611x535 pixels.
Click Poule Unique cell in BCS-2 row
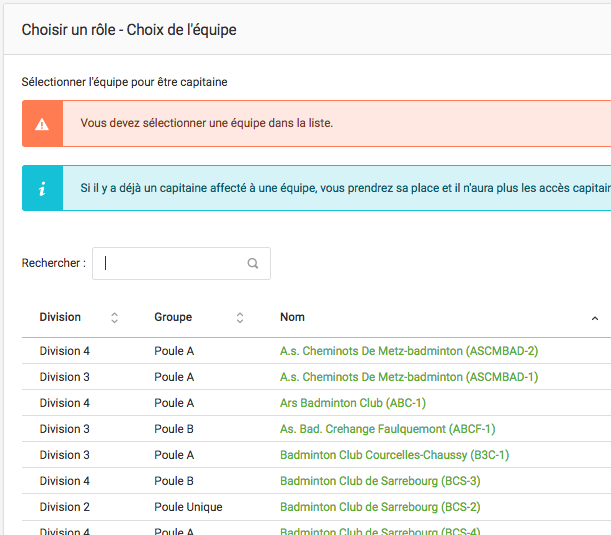point(188,508)
